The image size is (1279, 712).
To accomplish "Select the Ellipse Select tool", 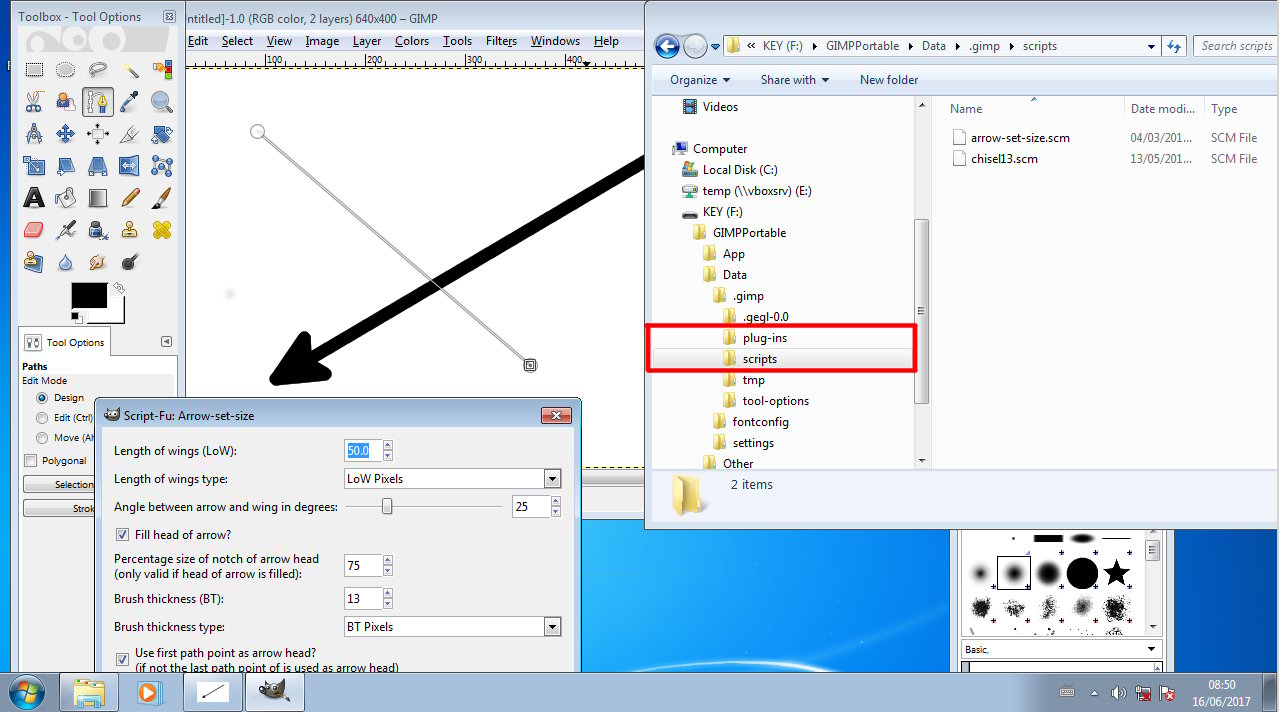I will click(66, 70).
